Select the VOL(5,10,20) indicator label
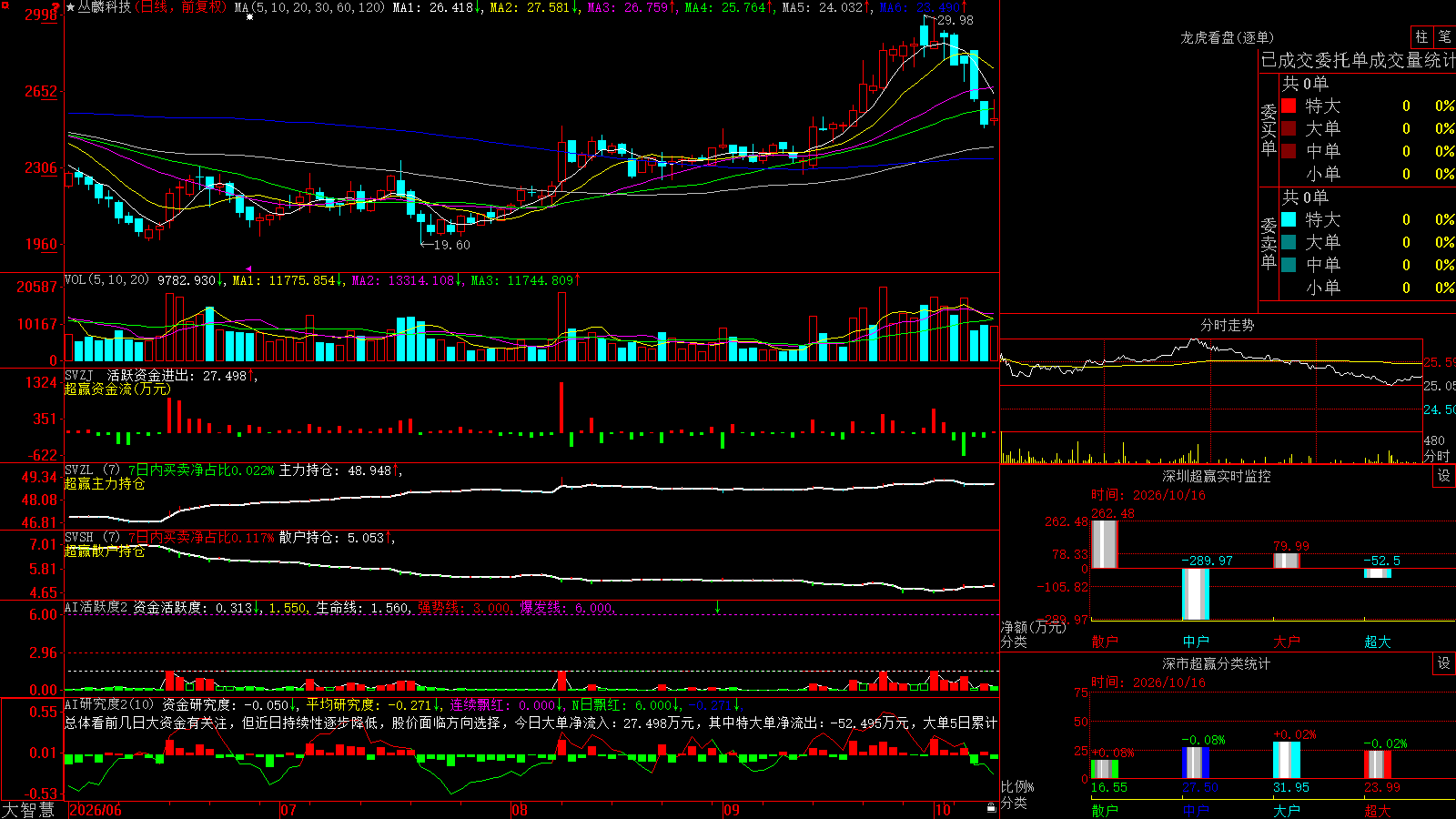This screenshot has width=1456, height=819. point(106,280)
